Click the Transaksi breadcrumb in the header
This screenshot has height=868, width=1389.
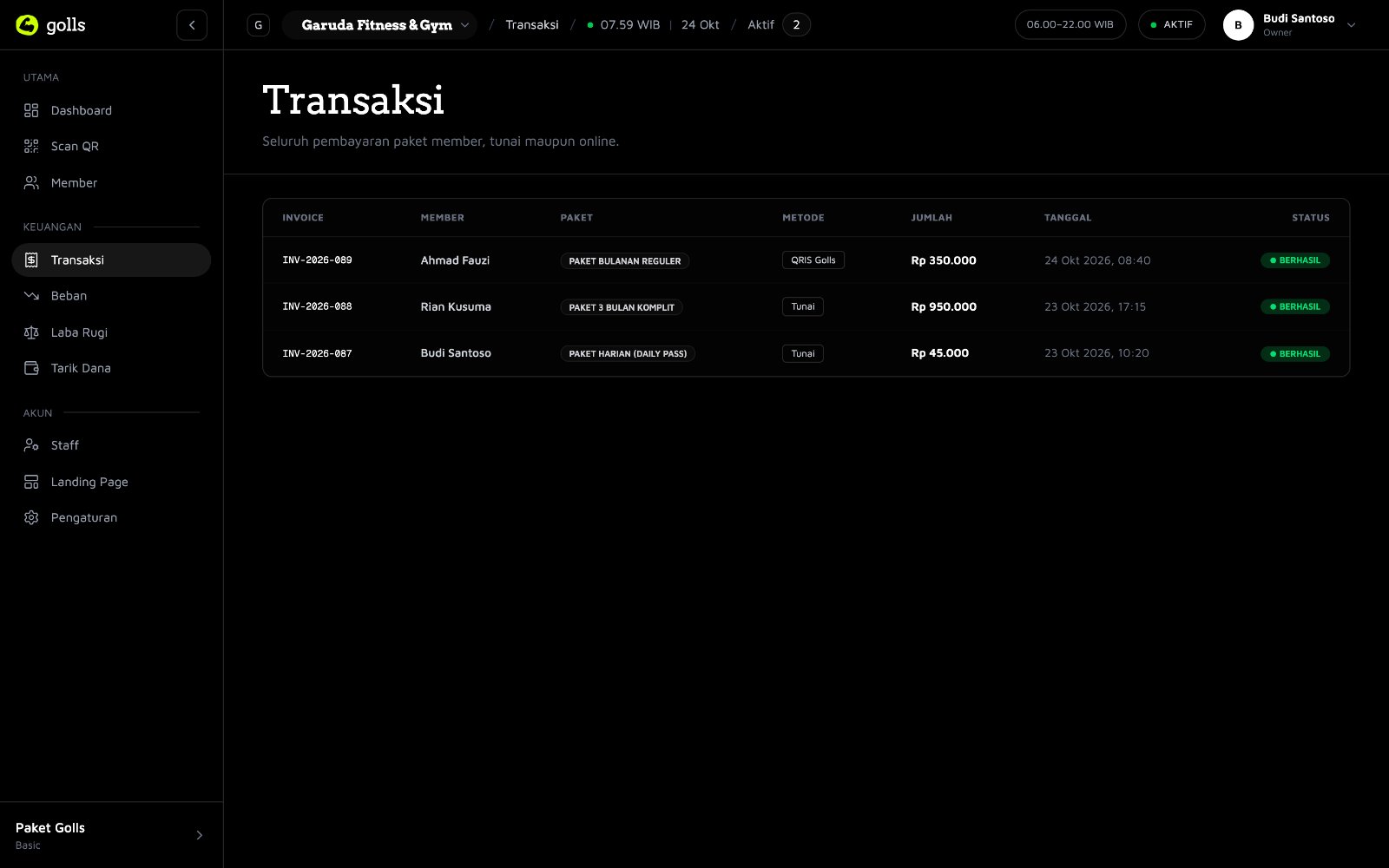(x=532, y=25)
